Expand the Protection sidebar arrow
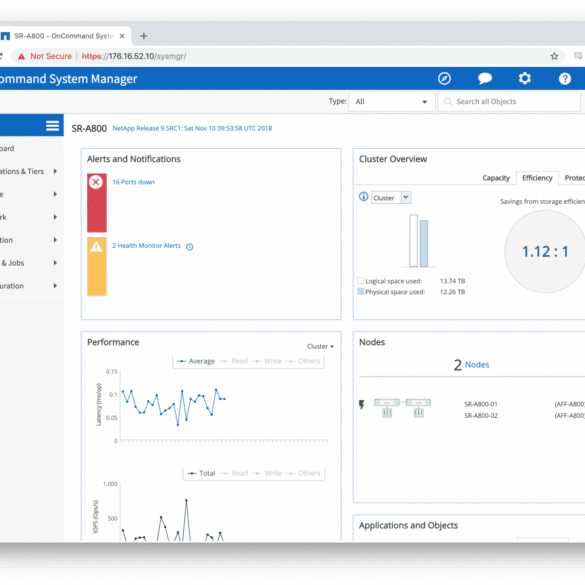Viewport: 585px width, 585px height. [55, 240]
